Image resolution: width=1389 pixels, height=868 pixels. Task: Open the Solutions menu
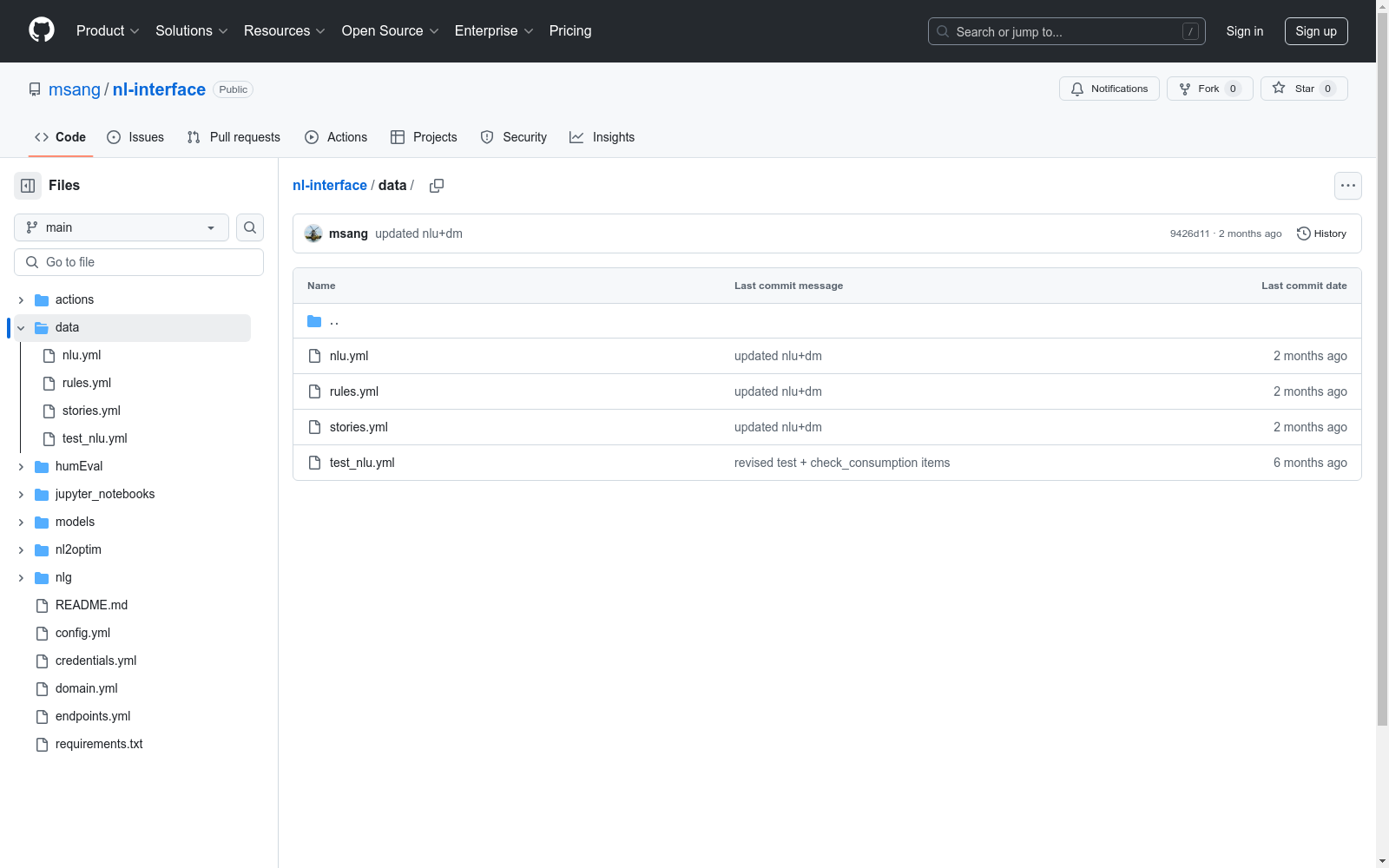tap(191, 31)
